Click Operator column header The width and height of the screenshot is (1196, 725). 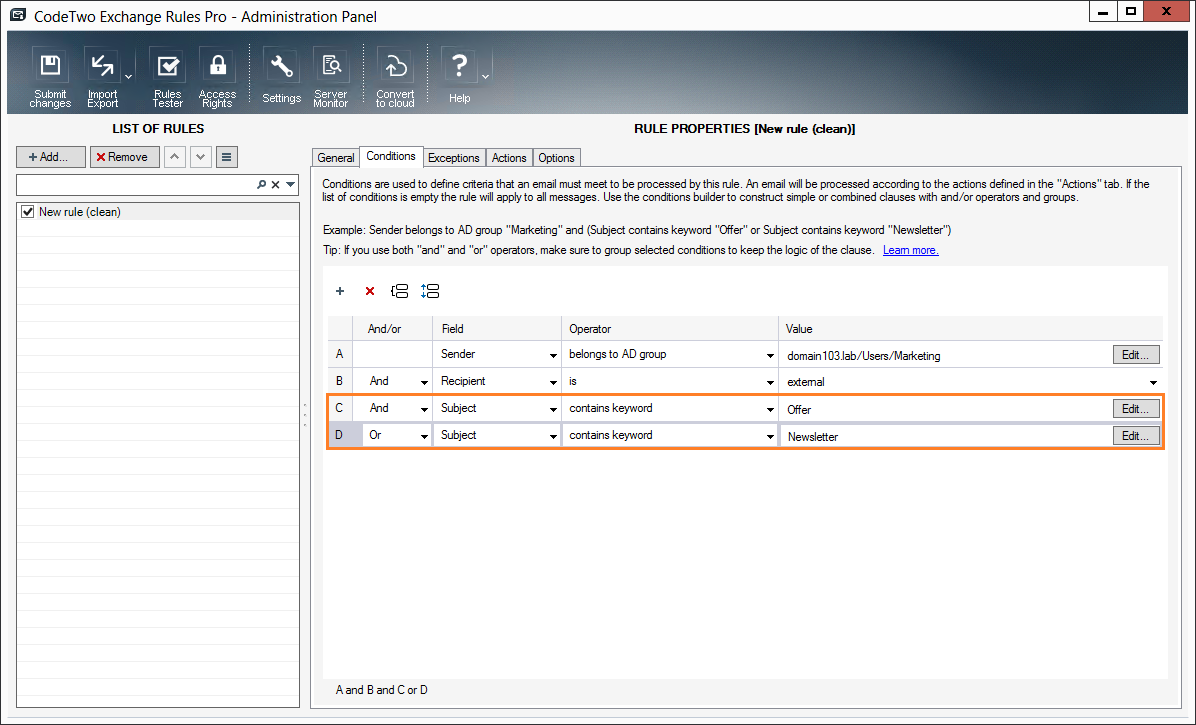(x=670, y=329)
